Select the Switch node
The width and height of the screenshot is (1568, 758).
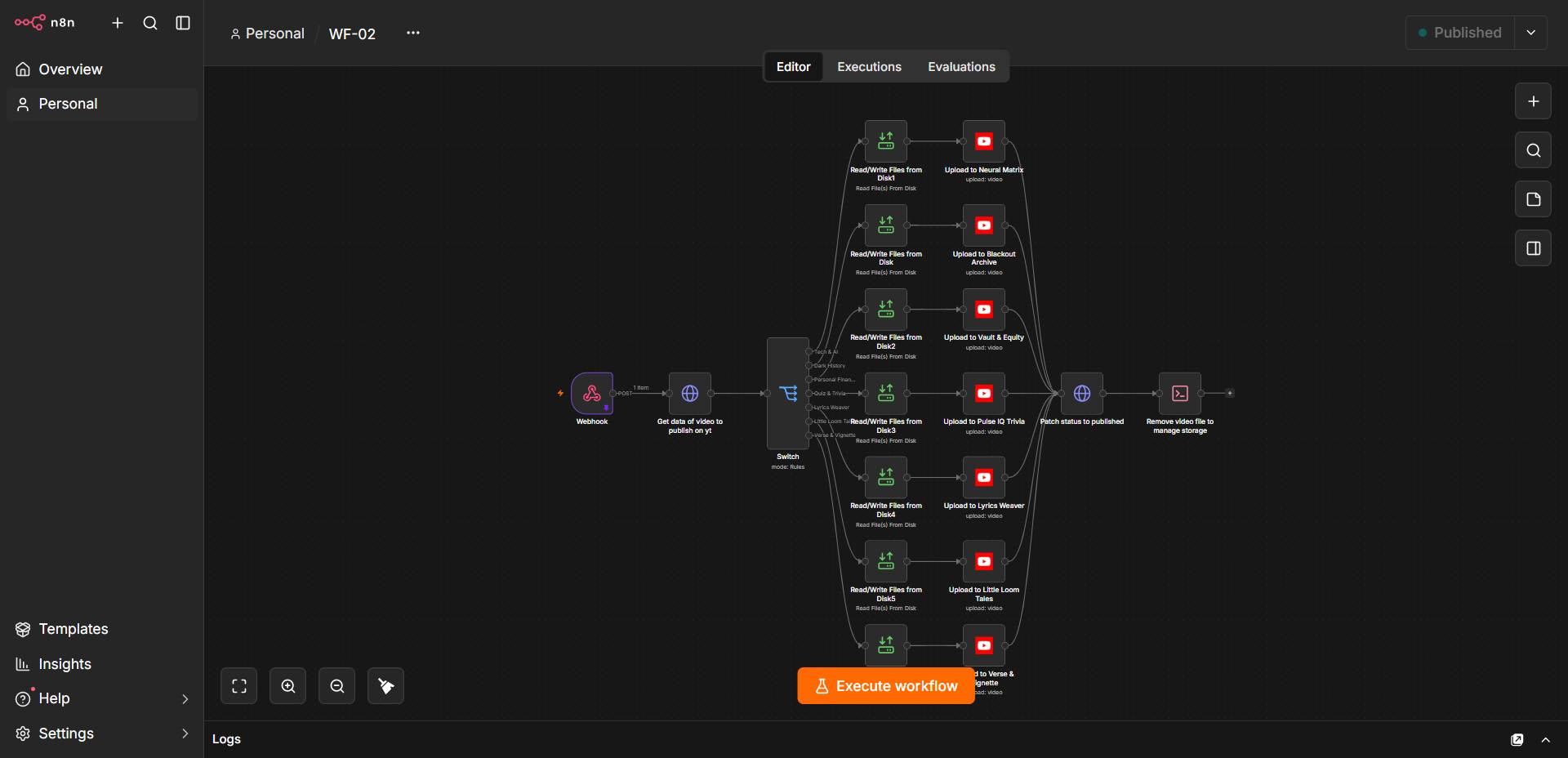coord(788,394)
